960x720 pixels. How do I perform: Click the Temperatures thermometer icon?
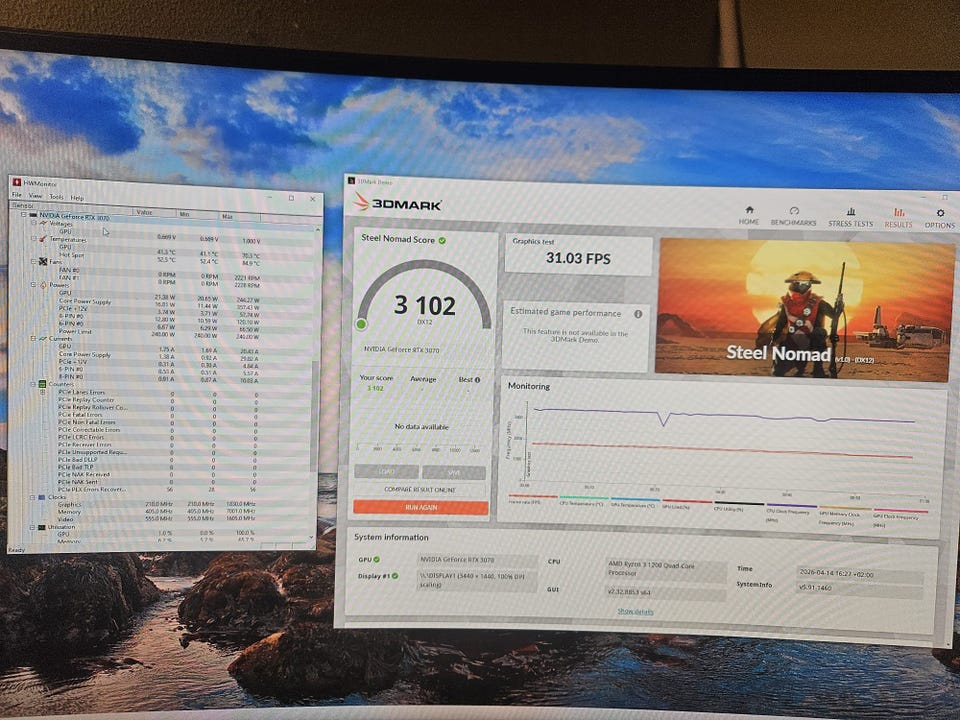click(43, 239)
